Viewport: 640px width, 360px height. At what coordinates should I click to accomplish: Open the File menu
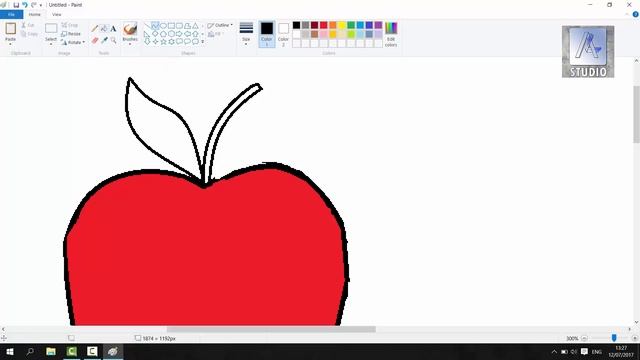[11, 14]
